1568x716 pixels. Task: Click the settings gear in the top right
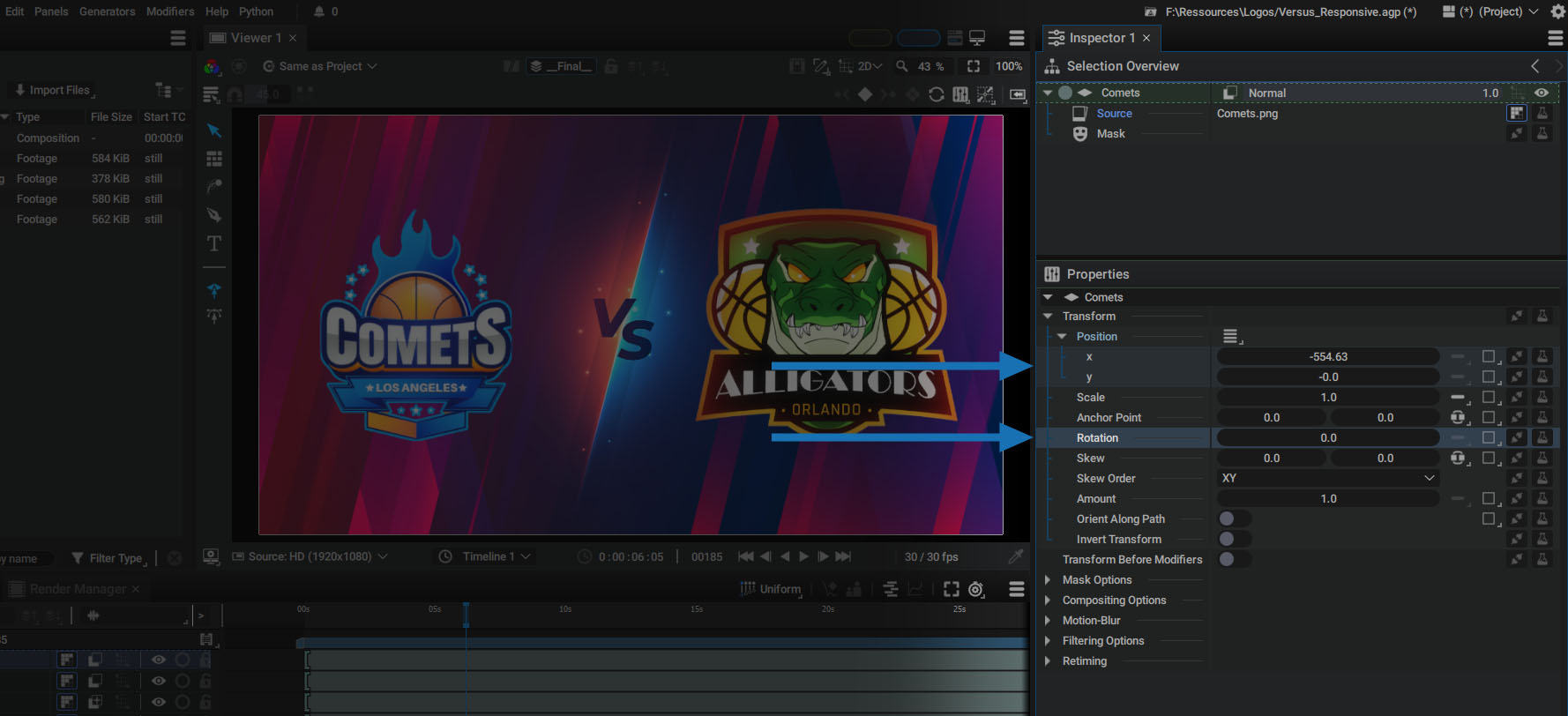pyautogui.click(x=1558, y=11)
